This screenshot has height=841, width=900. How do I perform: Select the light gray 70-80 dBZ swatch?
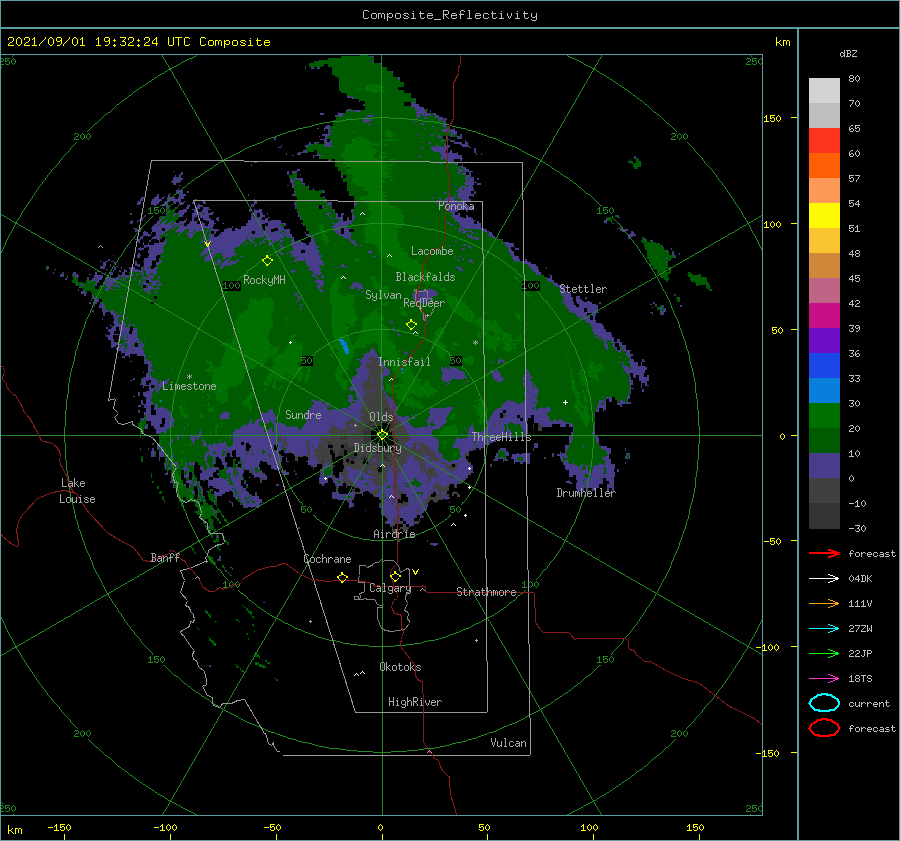click(824, 91)
